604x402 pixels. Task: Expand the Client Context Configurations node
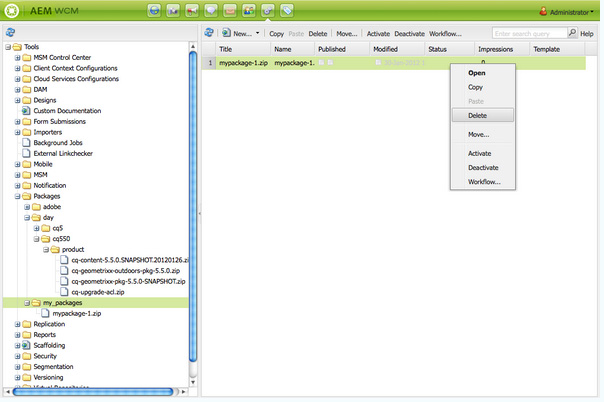(17, 68)
